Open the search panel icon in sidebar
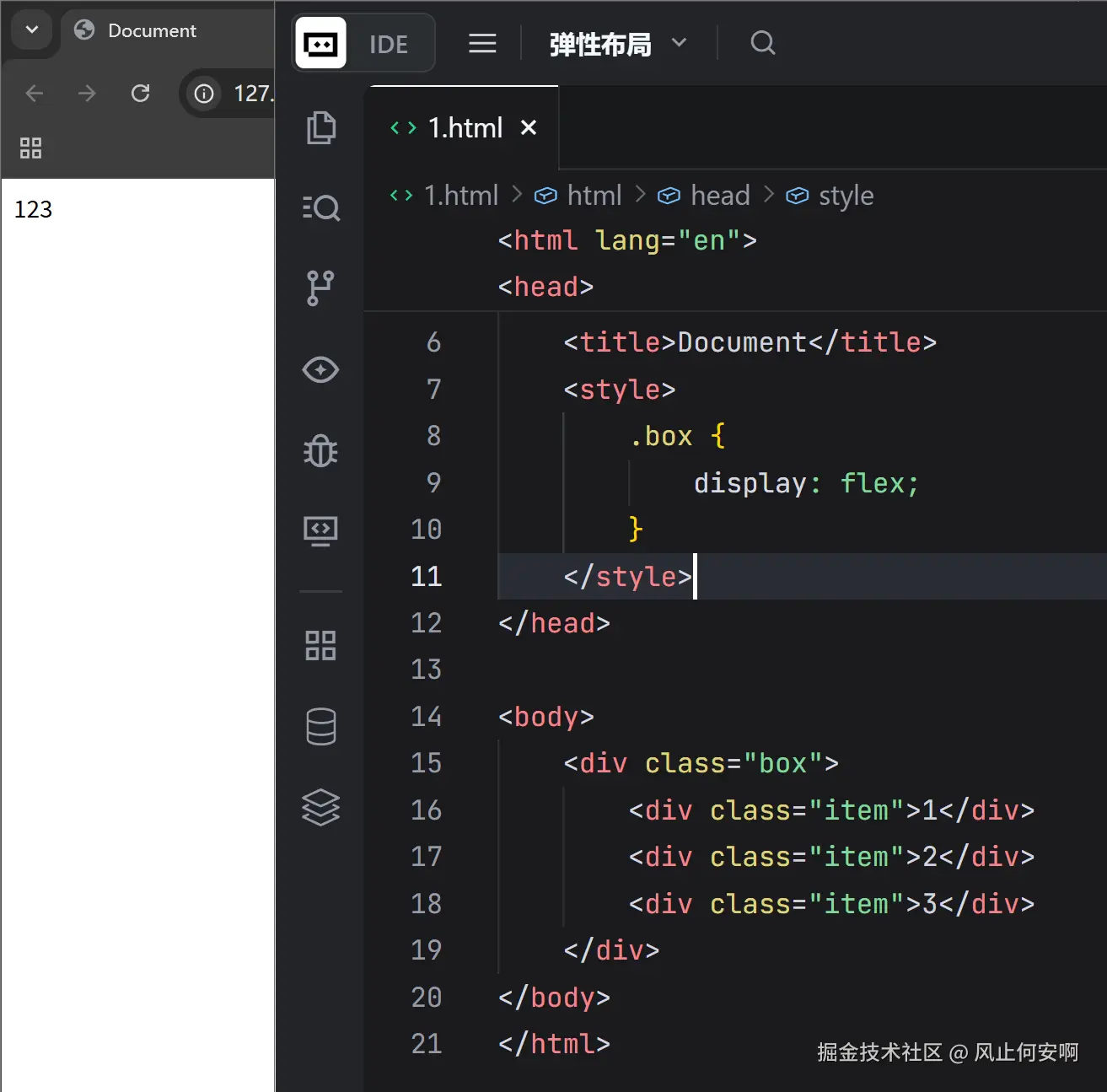 [320, 207]
